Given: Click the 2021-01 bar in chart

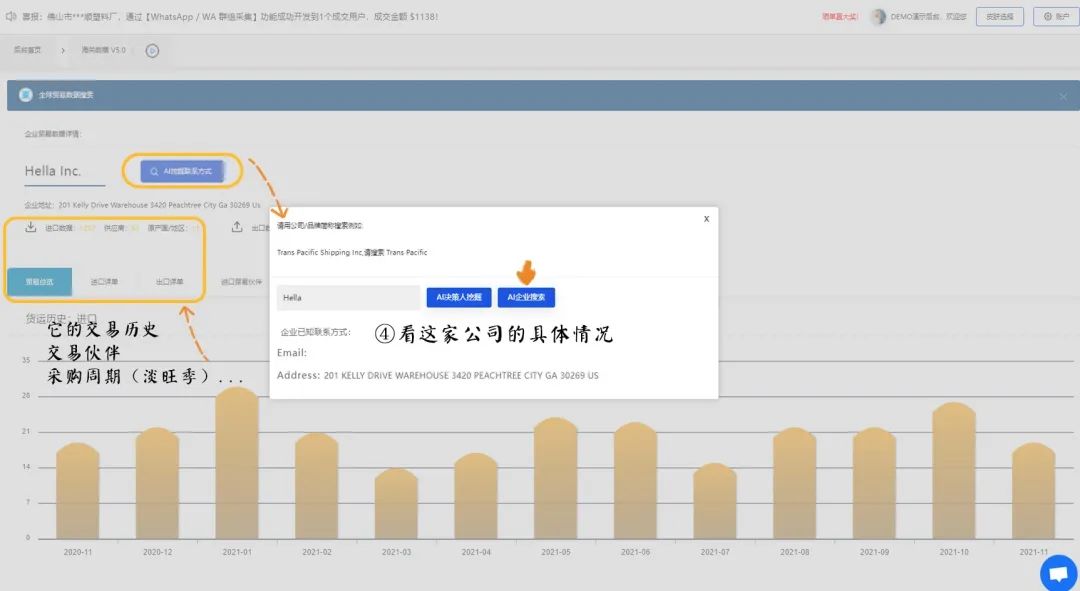Looking at the screenshot, I should tap(237, 463).
